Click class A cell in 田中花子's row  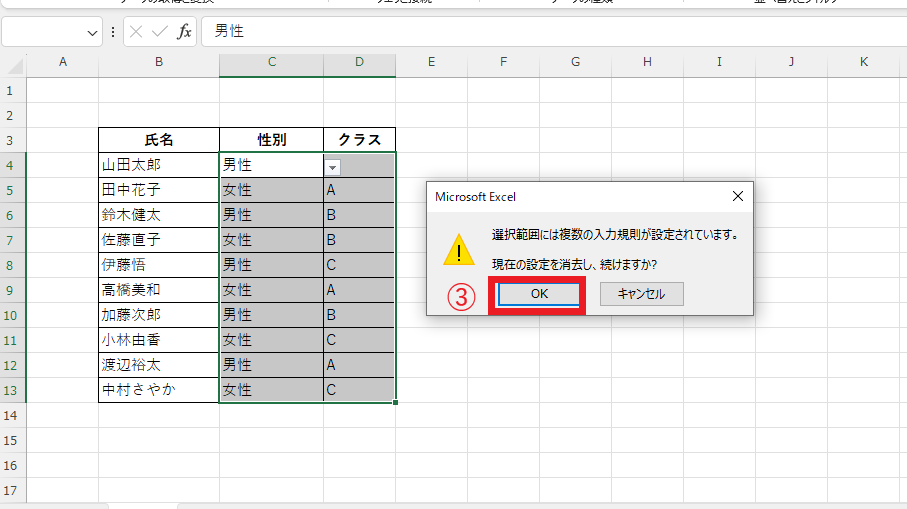[360, 190]
